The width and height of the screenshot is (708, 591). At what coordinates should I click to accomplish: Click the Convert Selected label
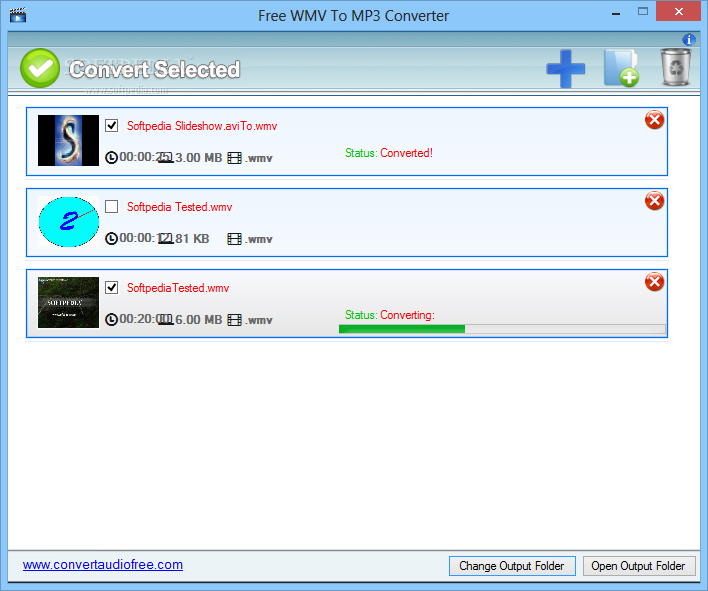point(154,70)
